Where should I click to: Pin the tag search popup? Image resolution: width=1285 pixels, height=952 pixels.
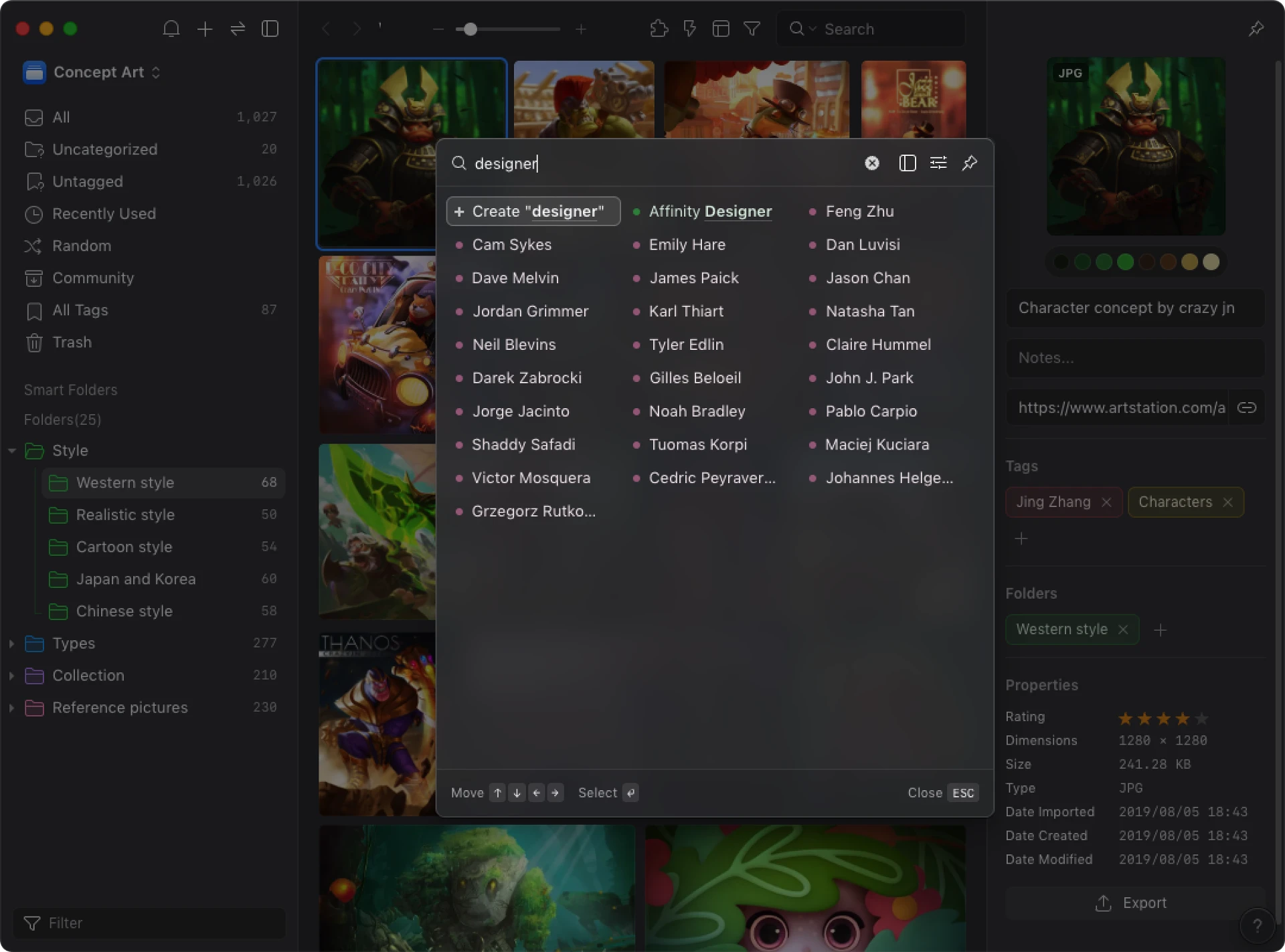970,163
